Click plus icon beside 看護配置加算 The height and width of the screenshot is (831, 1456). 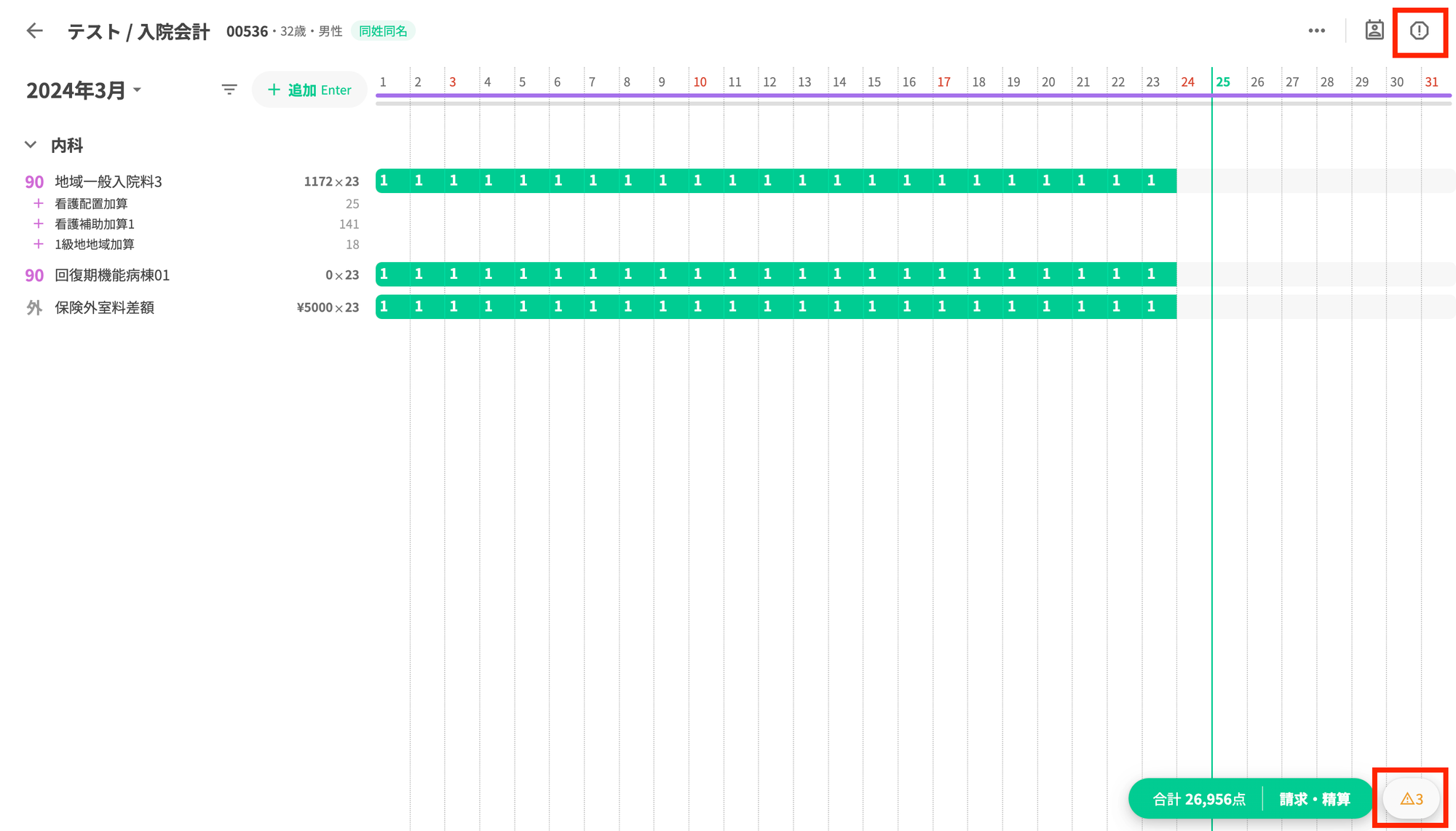[39, 204]
